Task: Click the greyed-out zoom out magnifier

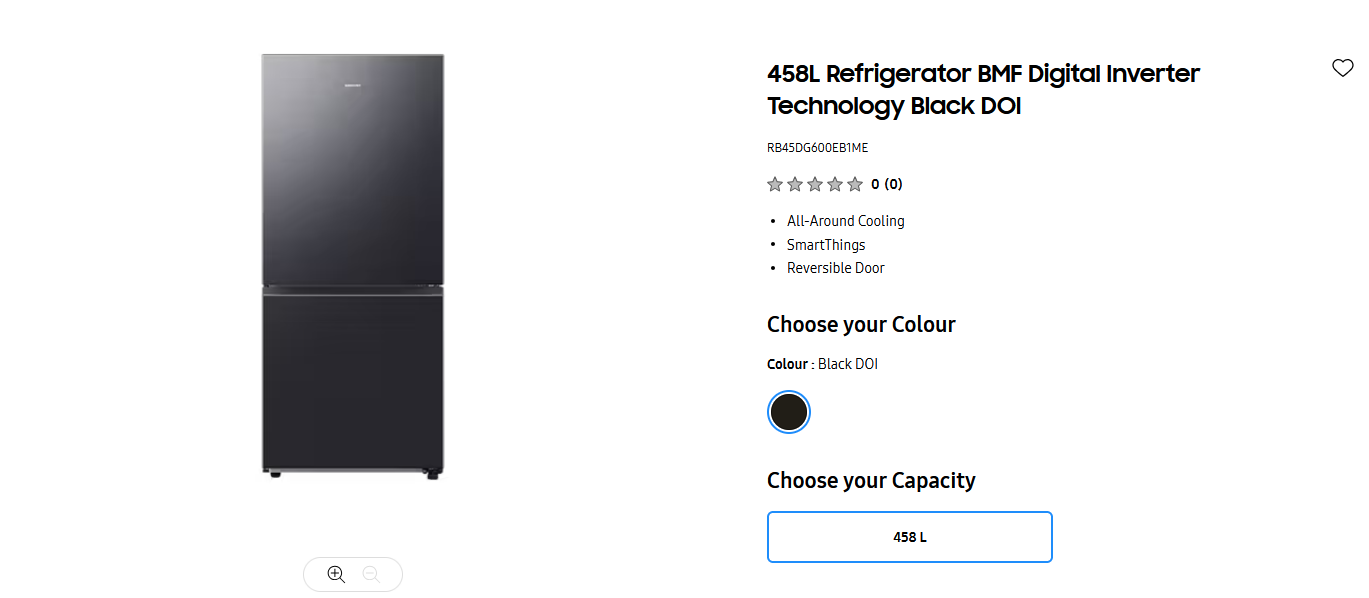Action: tap(371, 574)
